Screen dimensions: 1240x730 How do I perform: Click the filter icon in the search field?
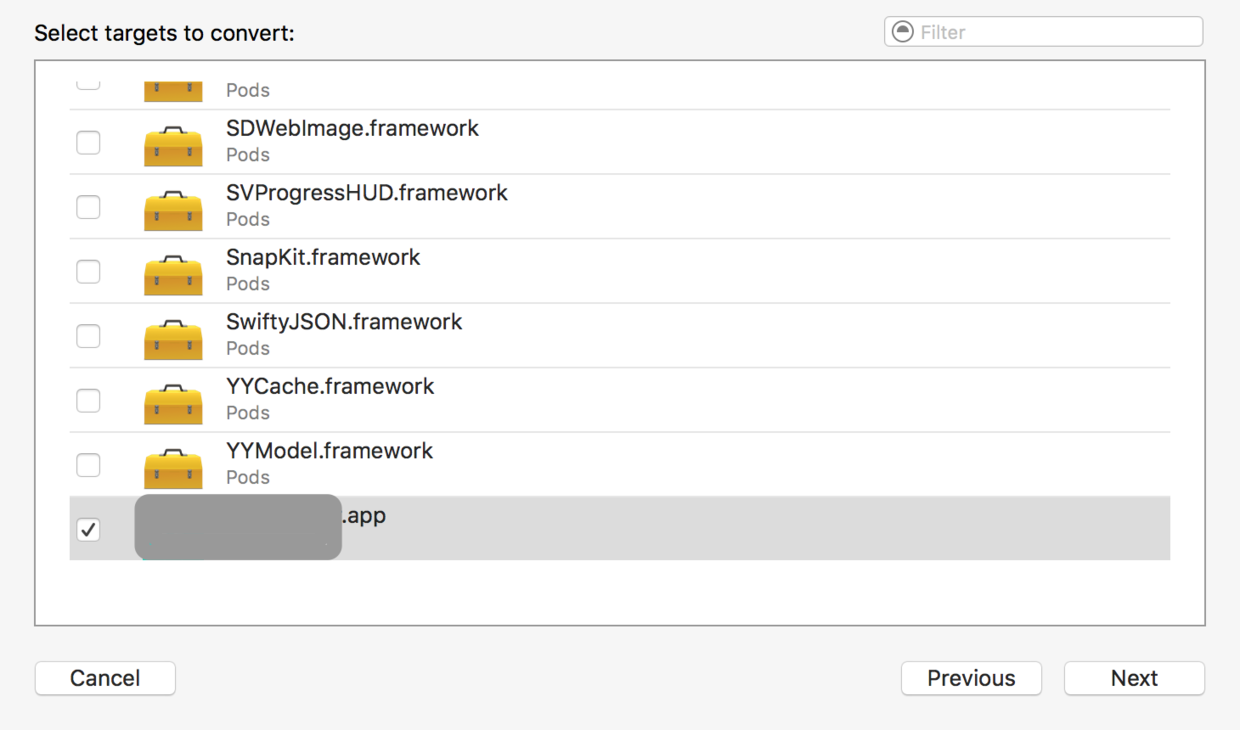(903, 32)
